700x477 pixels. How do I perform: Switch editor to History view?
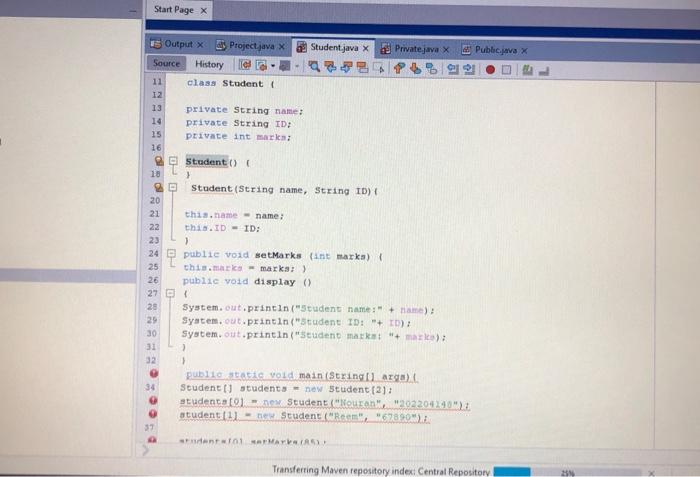tap(209, 64)
